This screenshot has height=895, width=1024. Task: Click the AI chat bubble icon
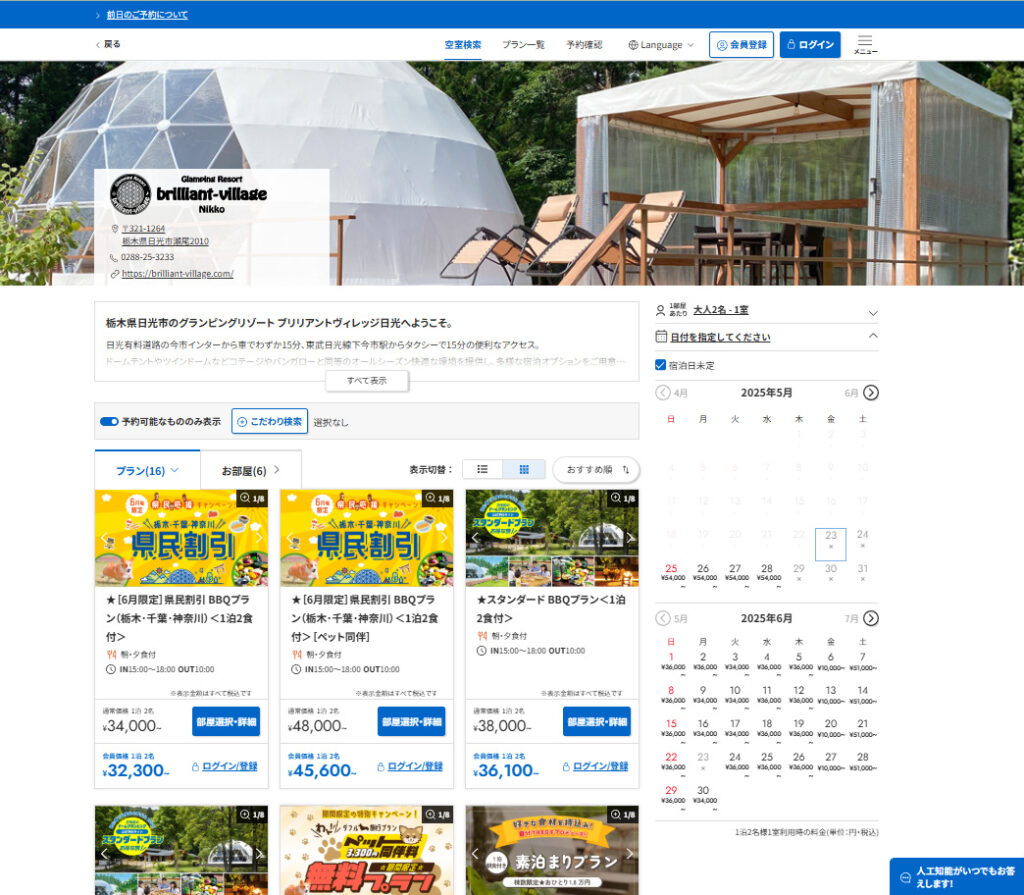(905, 877)
